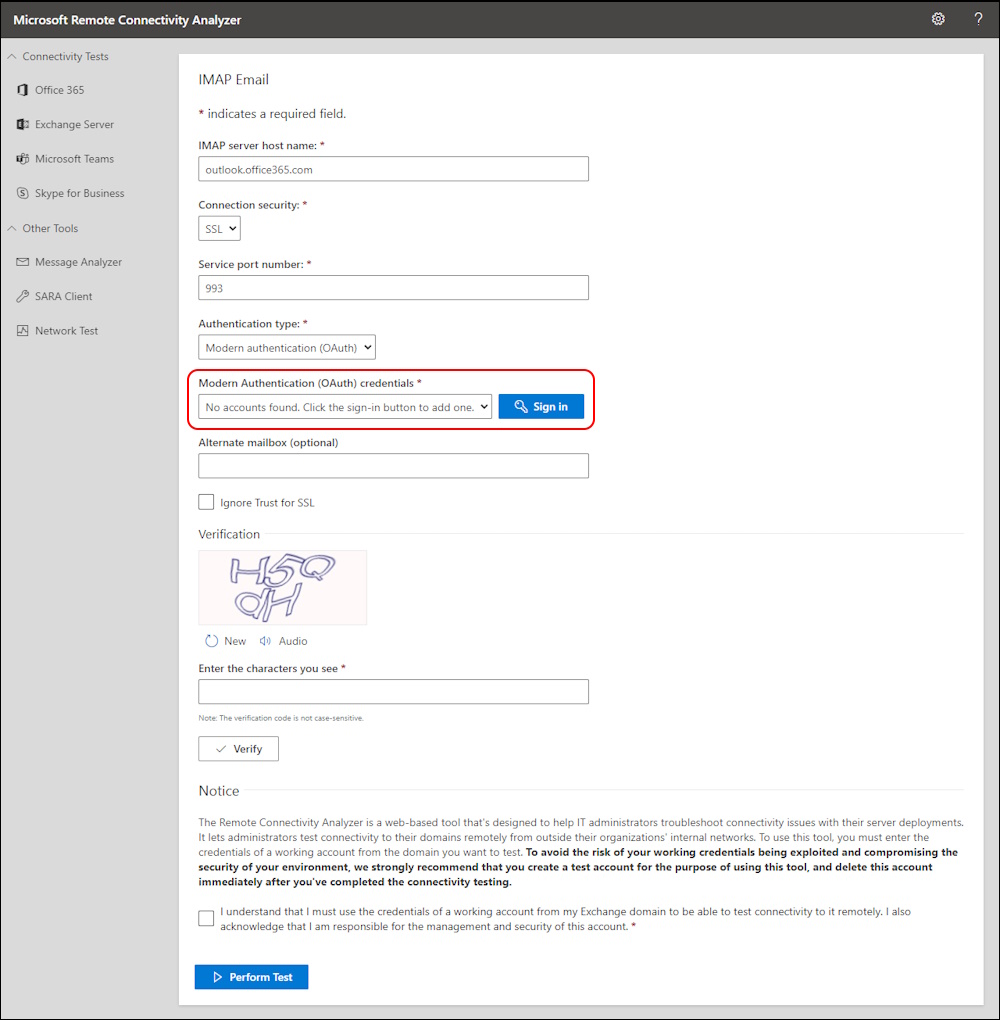
Task: Click the Verification section heading
Action: 229,534
